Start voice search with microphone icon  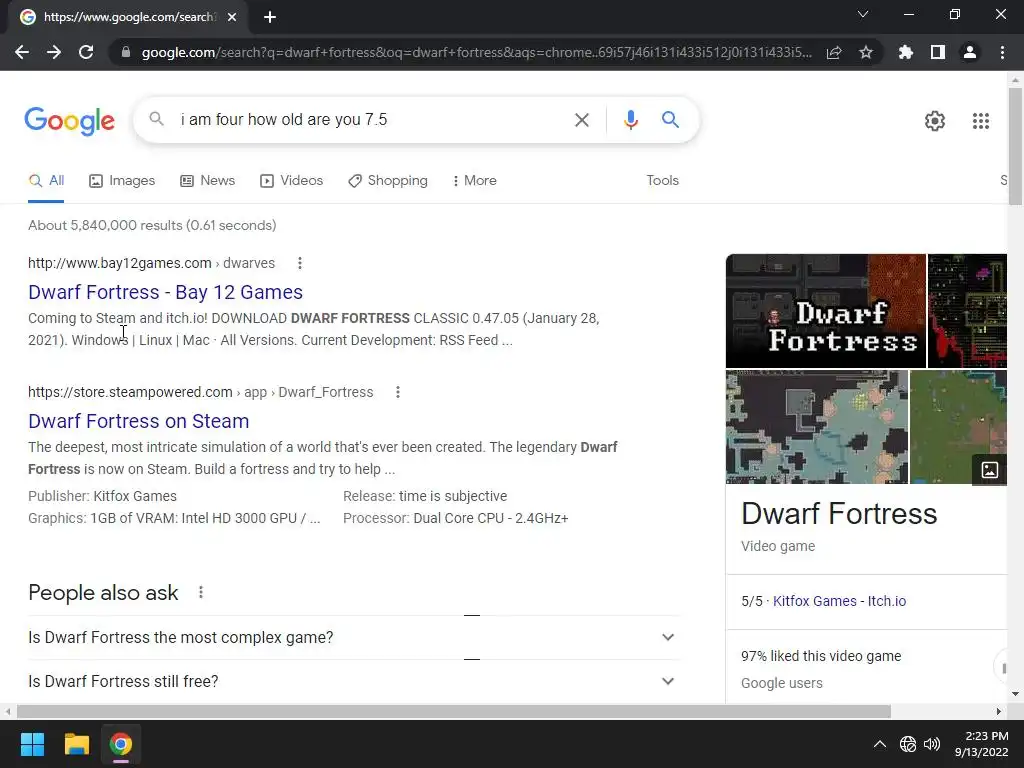tap(630, 120)
